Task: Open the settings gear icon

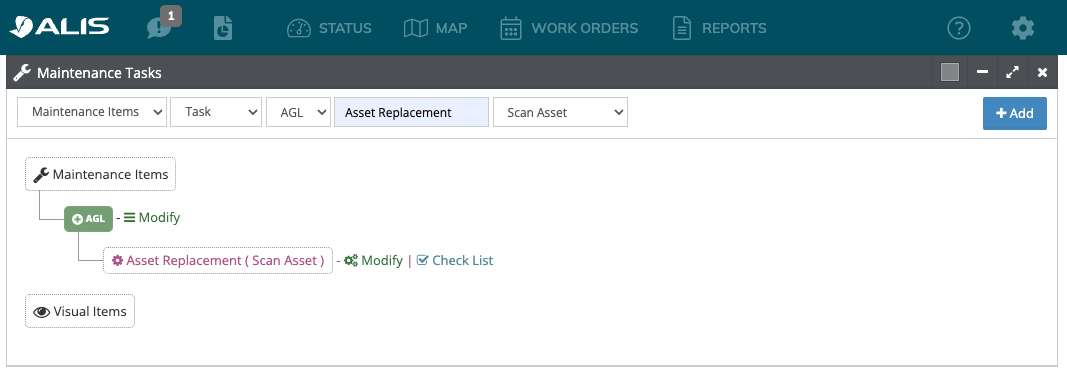Action: coord(1023,28)
